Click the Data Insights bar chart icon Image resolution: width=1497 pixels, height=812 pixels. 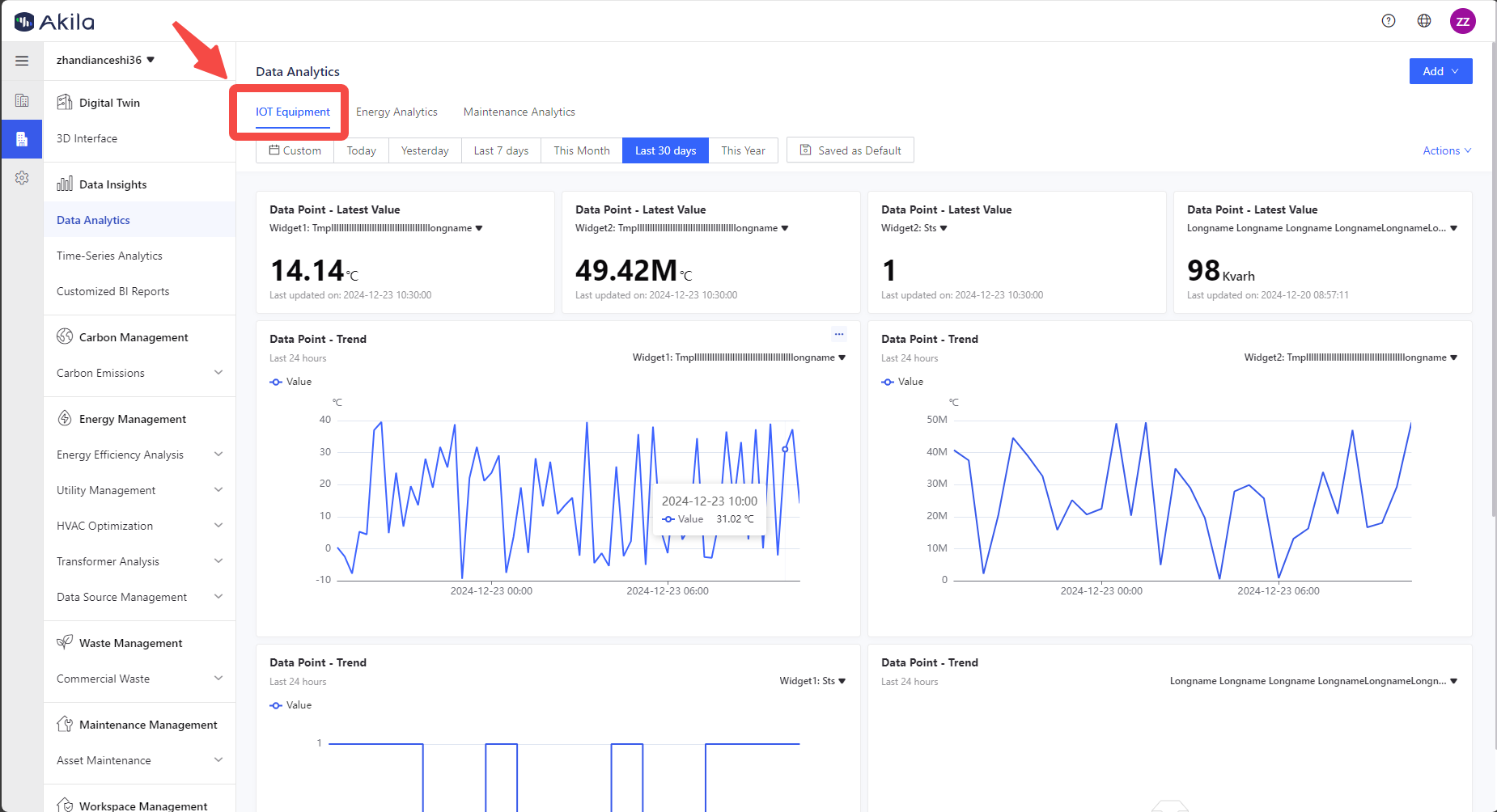pyautogui.click(x=65, y=184)
